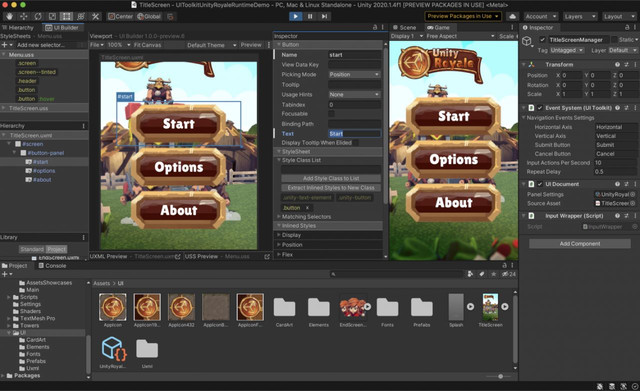Click the Step forward button

(324, 16)
